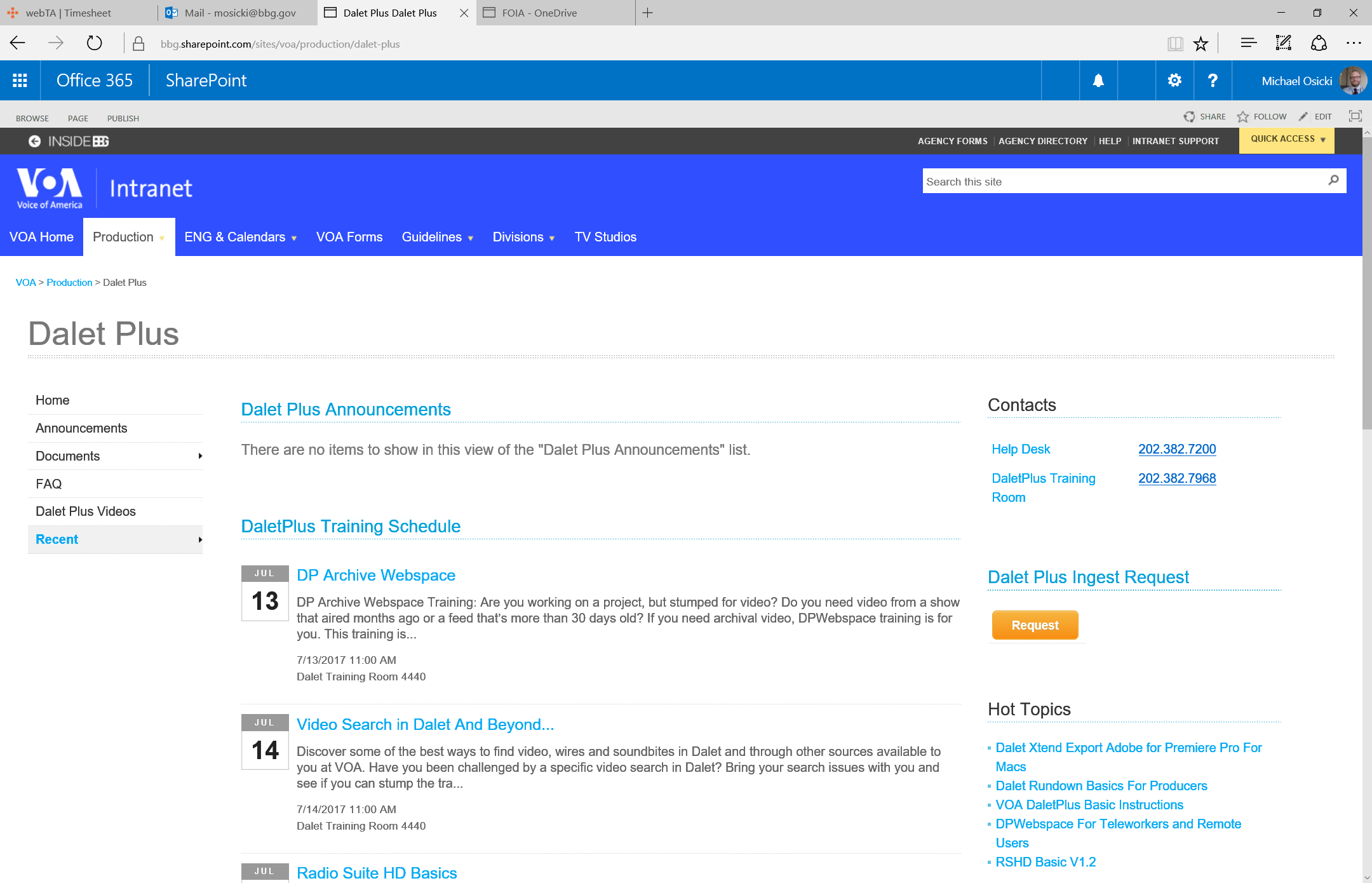Open Radio Suite HD Basics event
1372x883 pixels.
(x=377, y=873)
